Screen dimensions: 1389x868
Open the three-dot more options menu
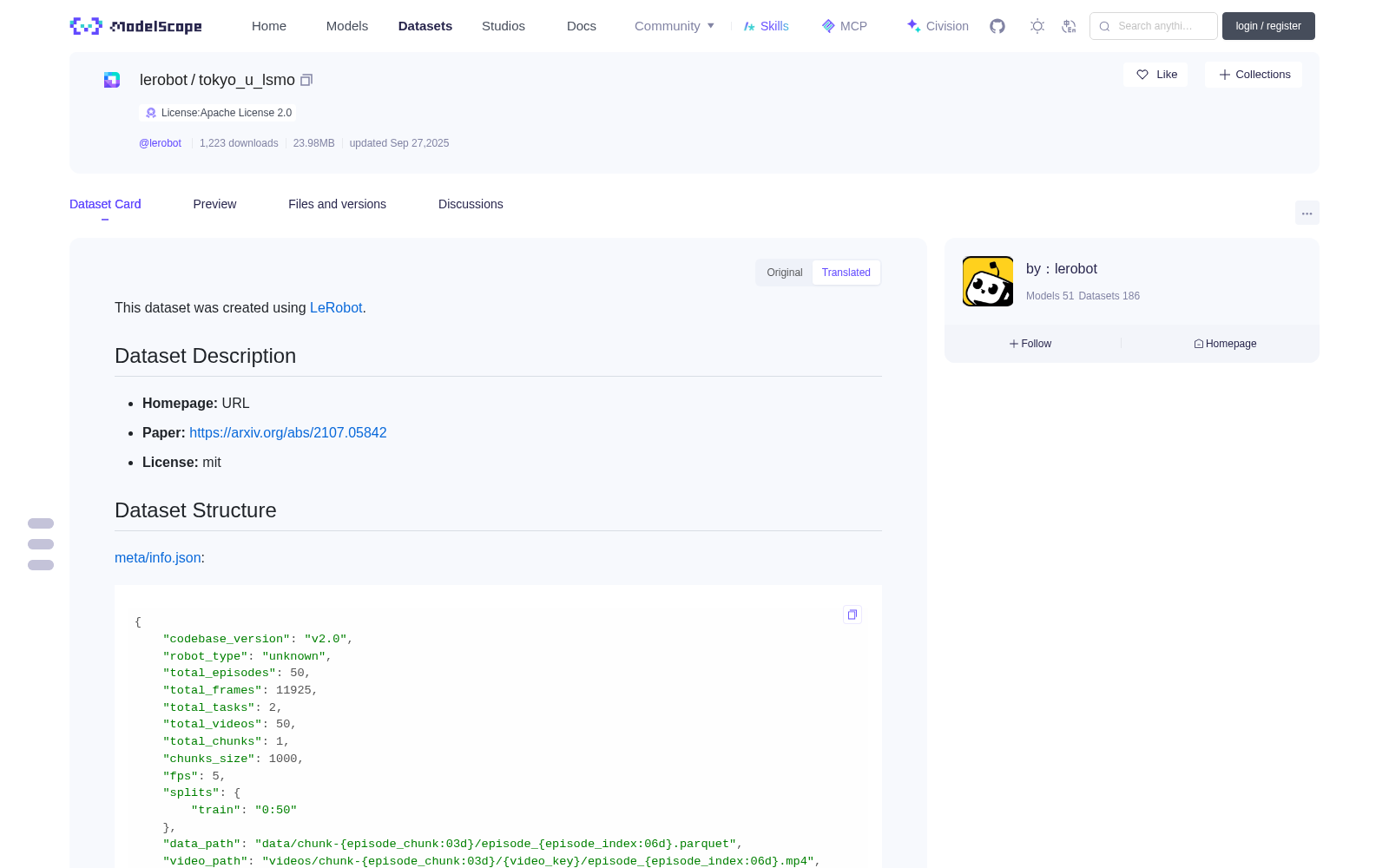pyautogui.click(x=1307, y=213)
